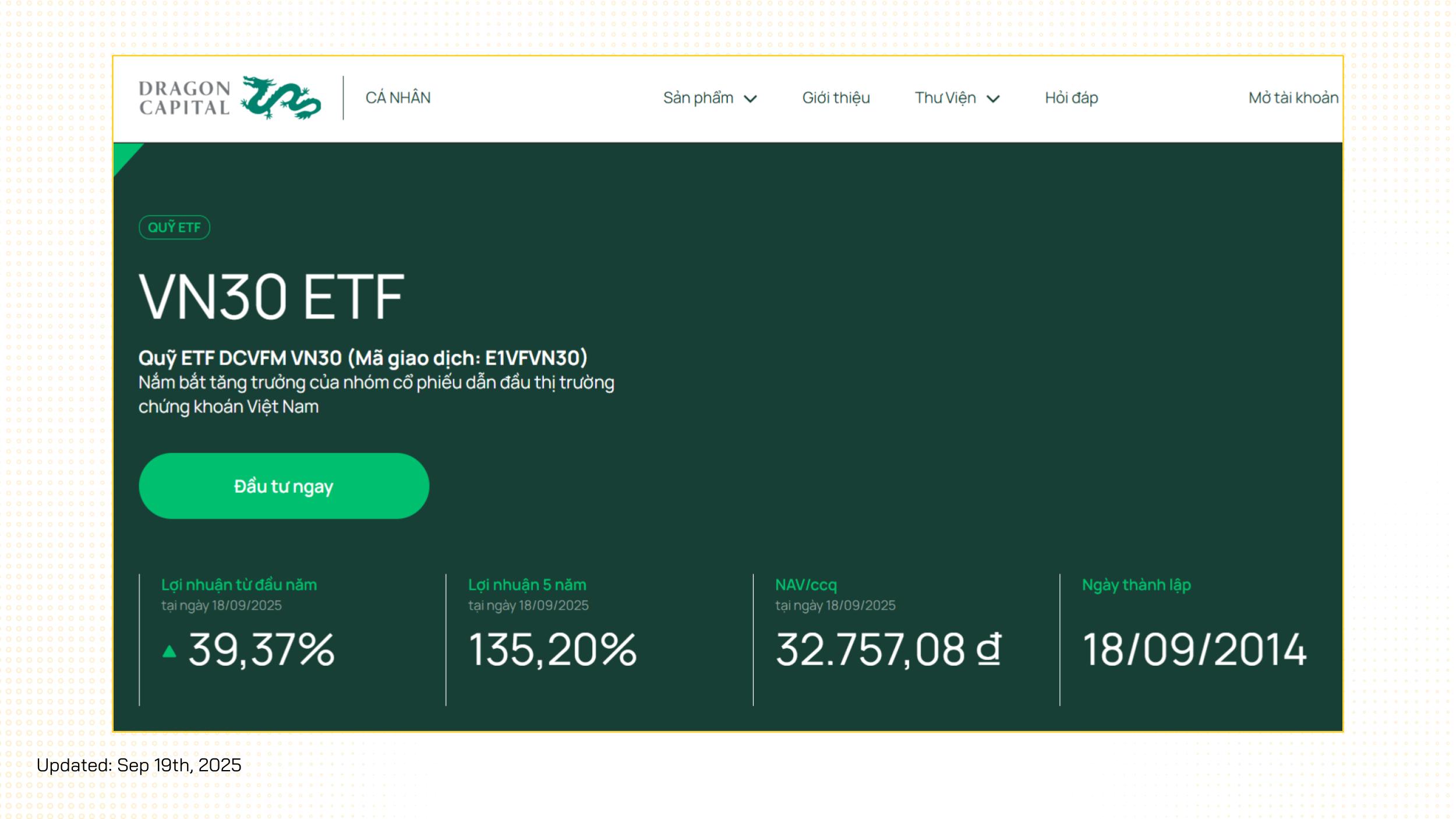Image resolution: width=1456 pixels, height=819 pixels.
Task: Open the Thư Viện menu
Action: click(x=945, y=98)
